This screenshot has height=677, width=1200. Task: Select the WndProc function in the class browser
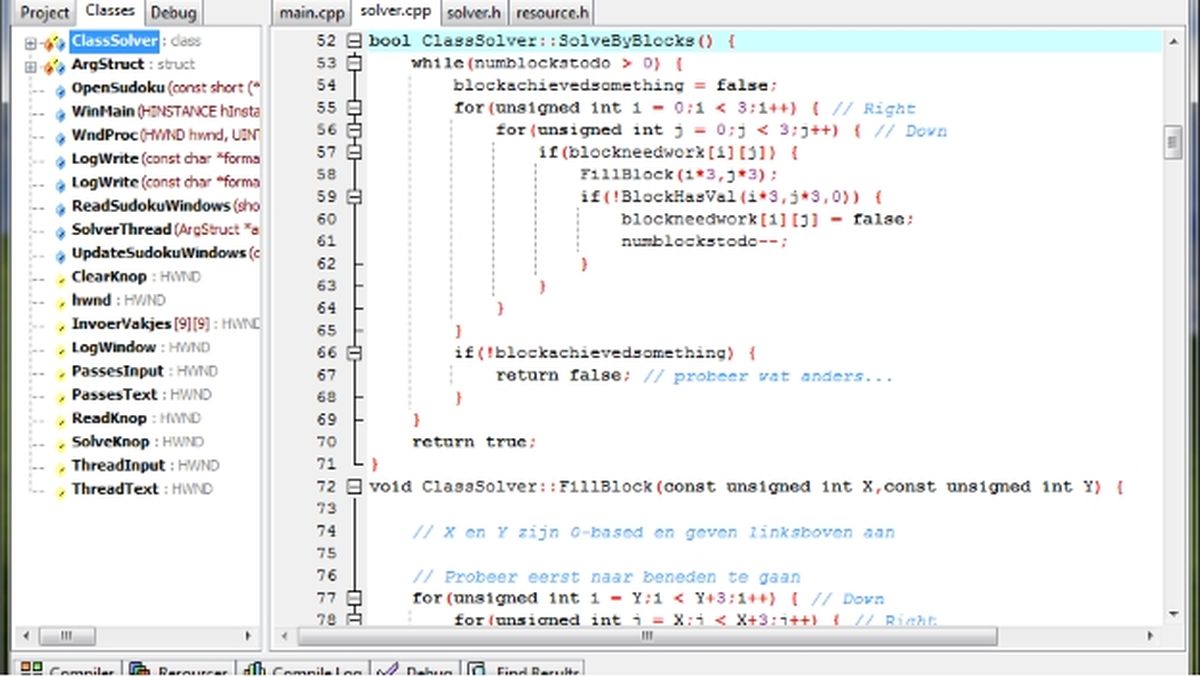coord(105,135)
